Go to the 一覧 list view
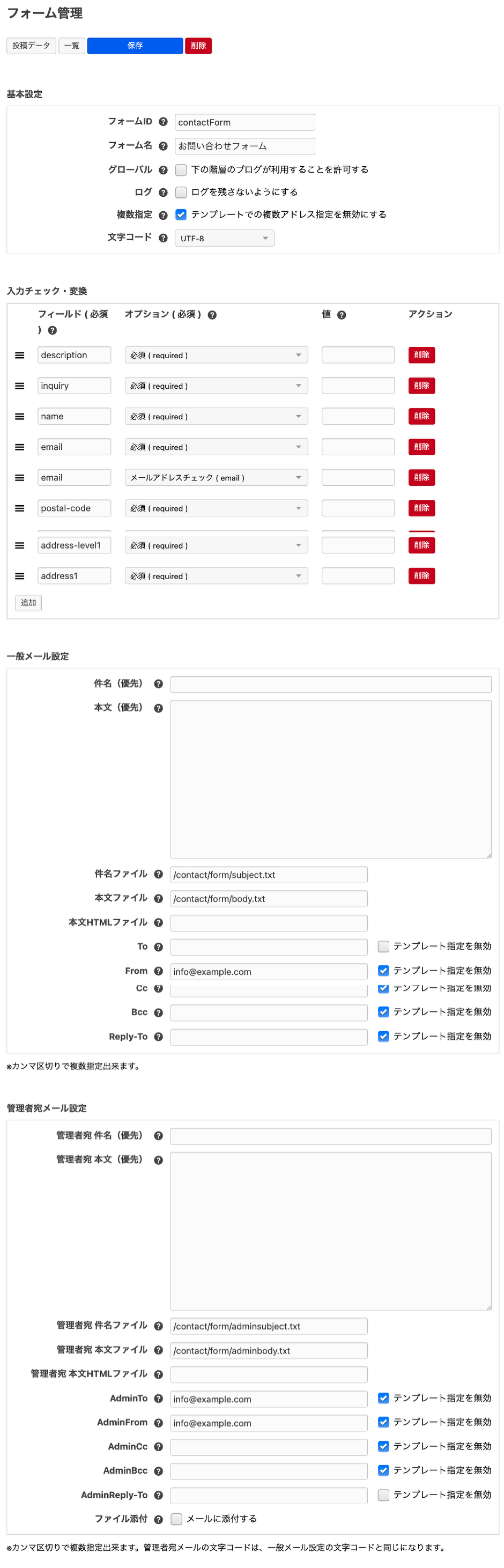The width and height of the screenshot is (504, 1568). coord(72,46)
